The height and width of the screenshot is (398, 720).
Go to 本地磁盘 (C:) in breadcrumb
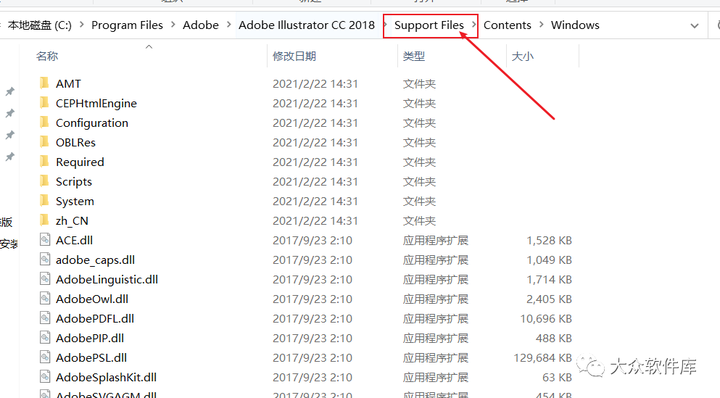click(x=40, y=25)
